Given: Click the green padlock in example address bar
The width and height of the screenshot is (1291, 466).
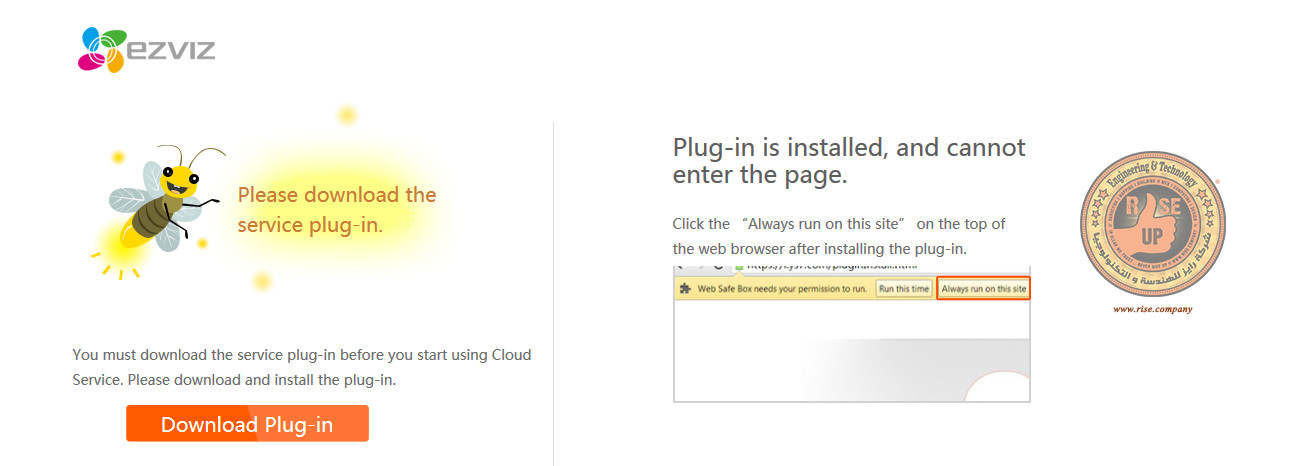Looking at the screenshot, I should click(x=739, y=268).
